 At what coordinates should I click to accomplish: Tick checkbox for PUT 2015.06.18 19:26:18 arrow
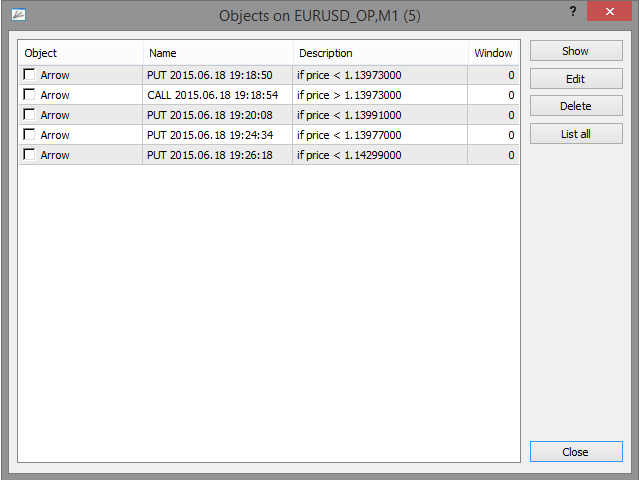[29, 154]
